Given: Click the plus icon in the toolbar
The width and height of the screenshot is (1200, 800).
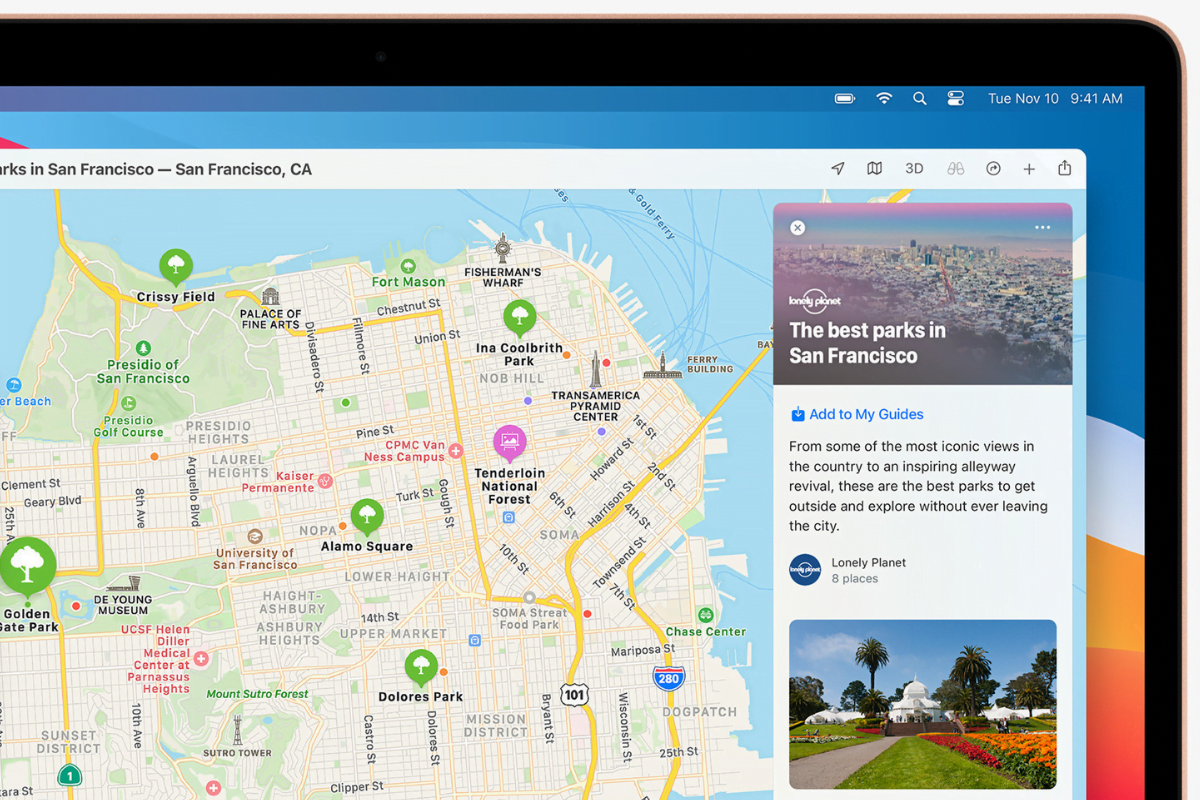Looking at the screenshot, I should click(x=1029, y=169).
